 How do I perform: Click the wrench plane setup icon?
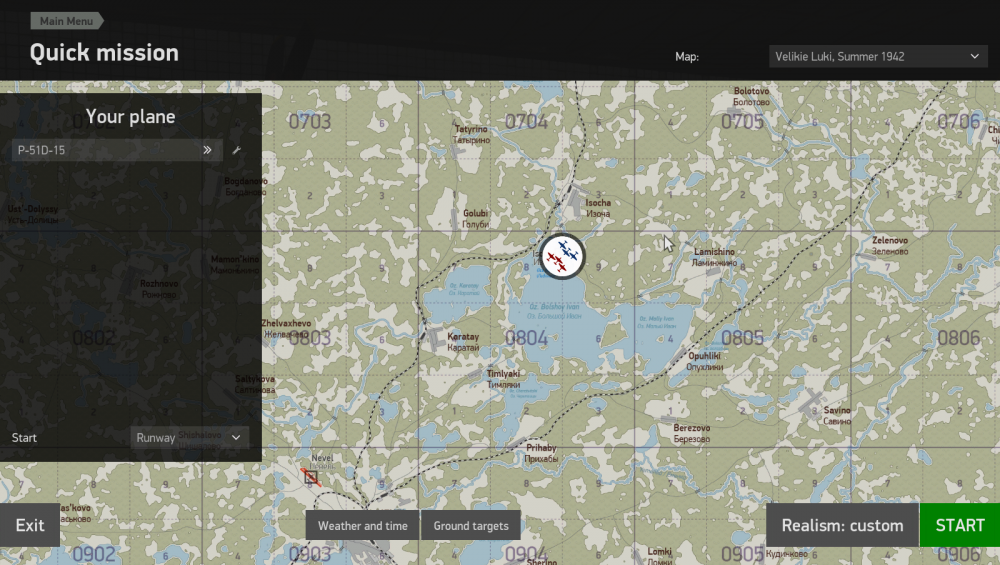coord(237,150)
